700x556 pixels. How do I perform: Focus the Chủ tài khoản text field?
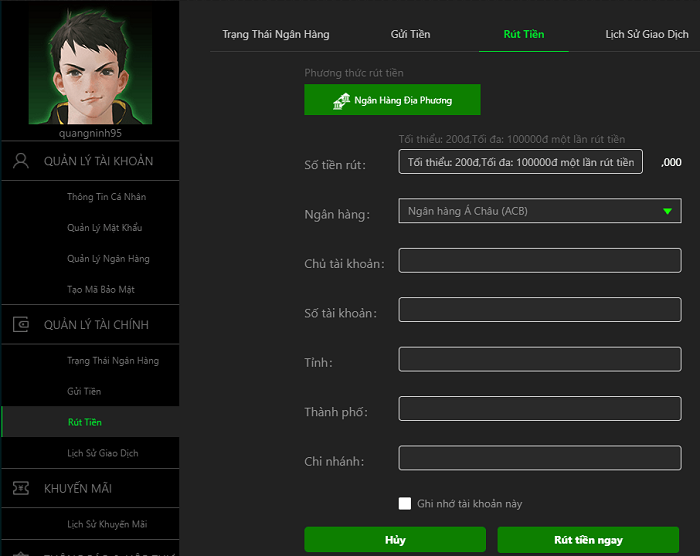539,261
